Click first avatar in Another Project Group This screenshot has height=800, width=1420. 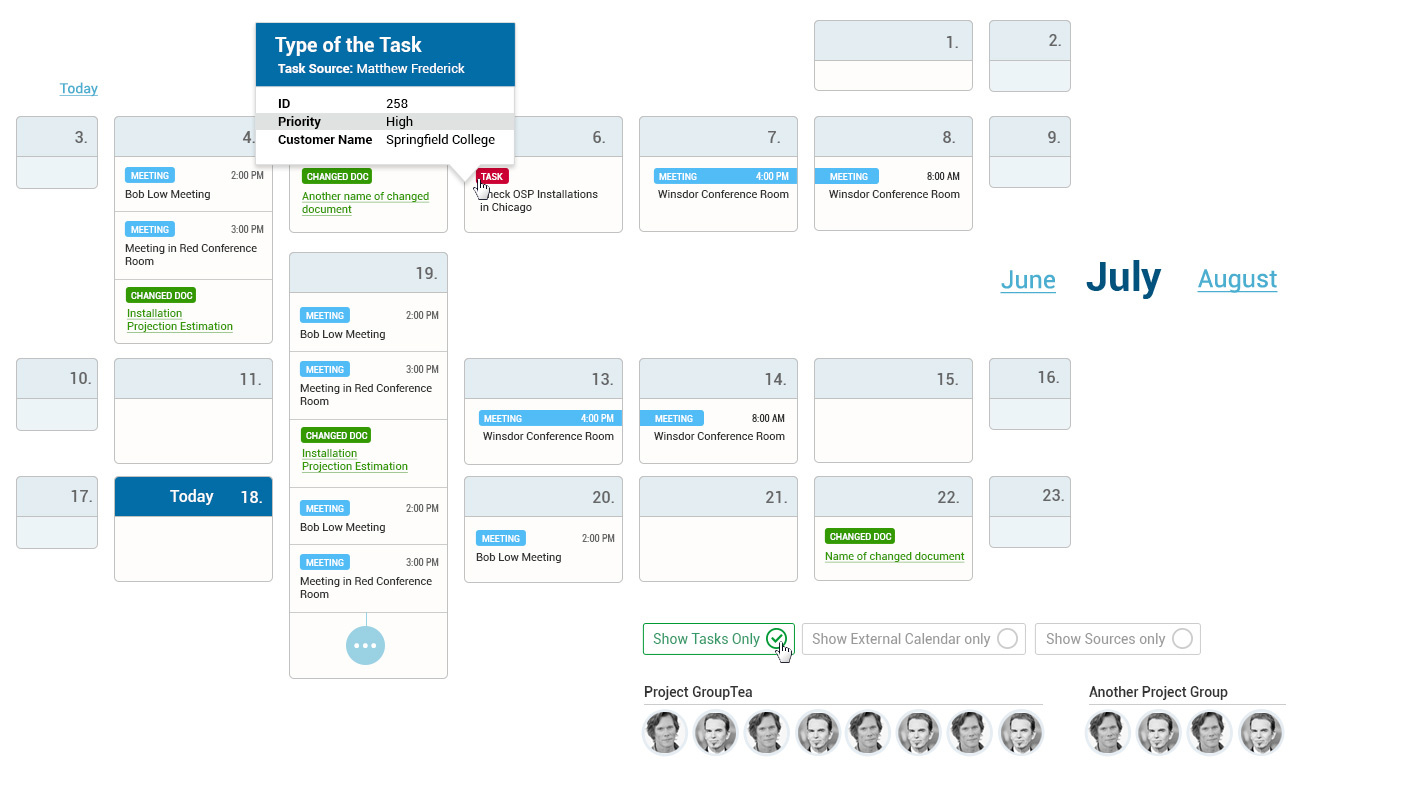(1108, 733)
